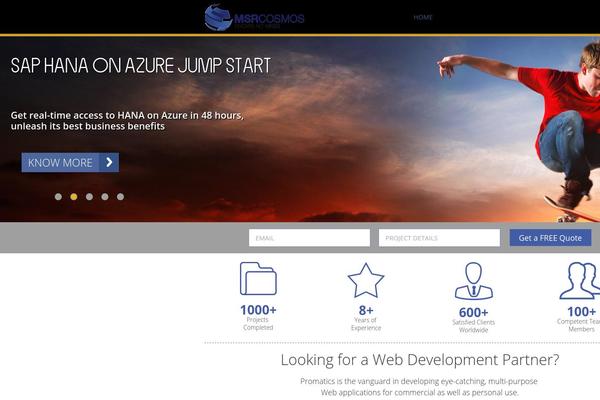Click the businessman icon for satisfied clients
The height and width of the screenshot is (400, 600).
coord(474,281)
